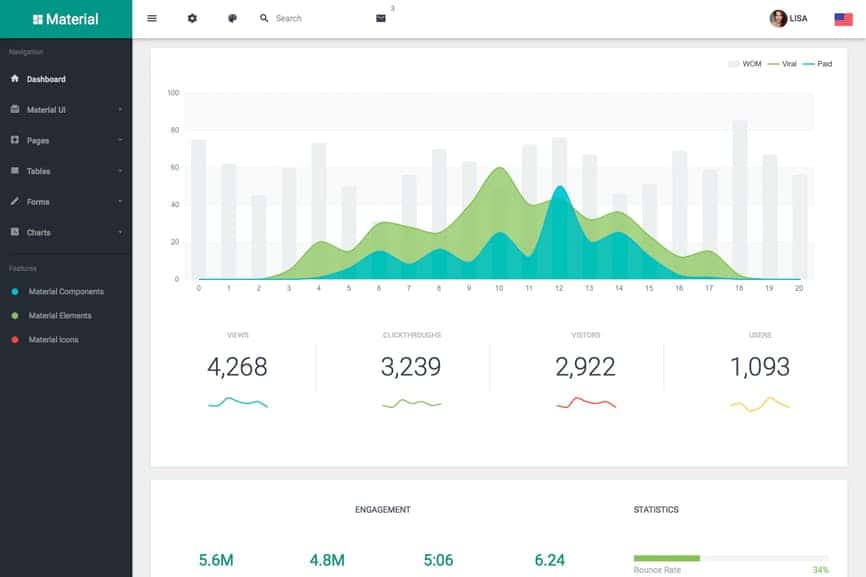Click the color palette theme icon
This screenshot has height=577, width=866.
(x=232, y=18)
